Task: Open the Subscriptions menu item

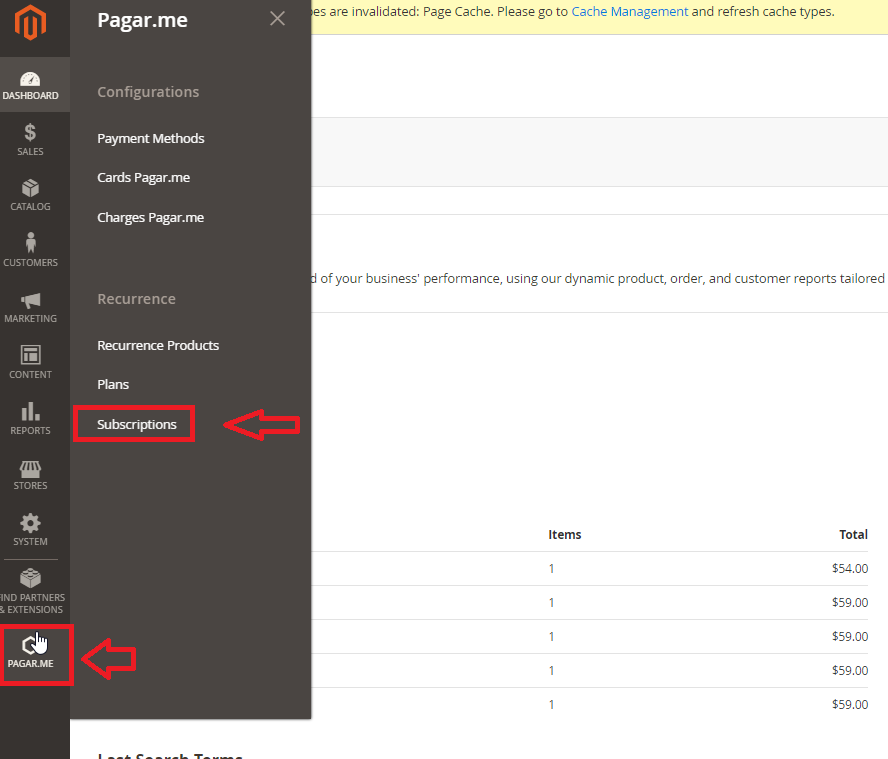Action: click(x=136, y=424)
